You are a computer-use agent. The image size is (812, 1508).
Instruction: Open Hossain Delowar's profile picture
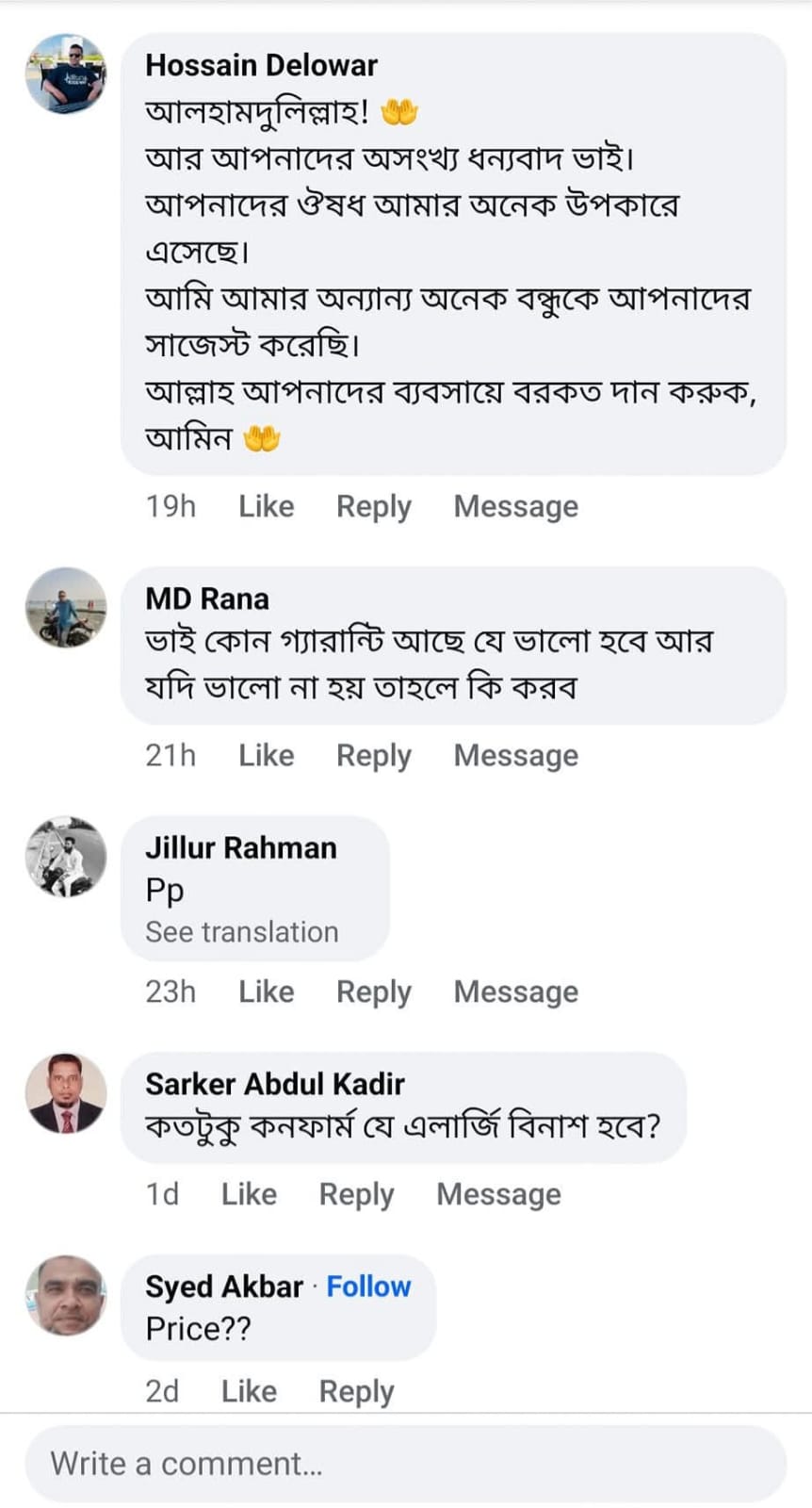pyautogui.click(x=66, y=74)
